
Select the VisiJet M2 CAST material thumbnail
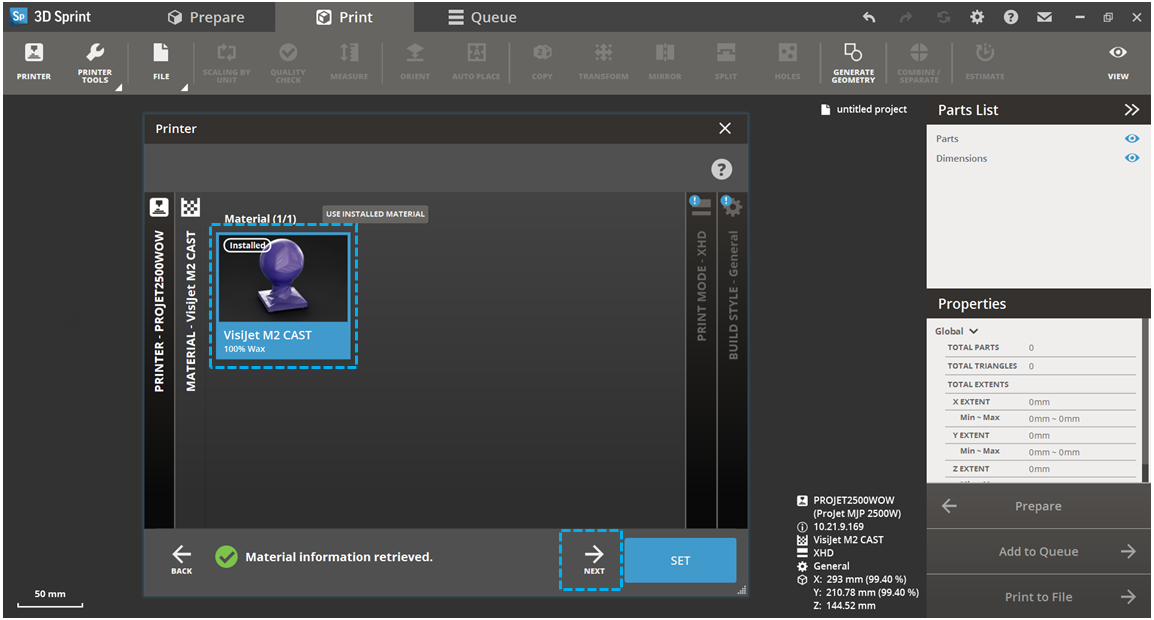coord(283,295)
